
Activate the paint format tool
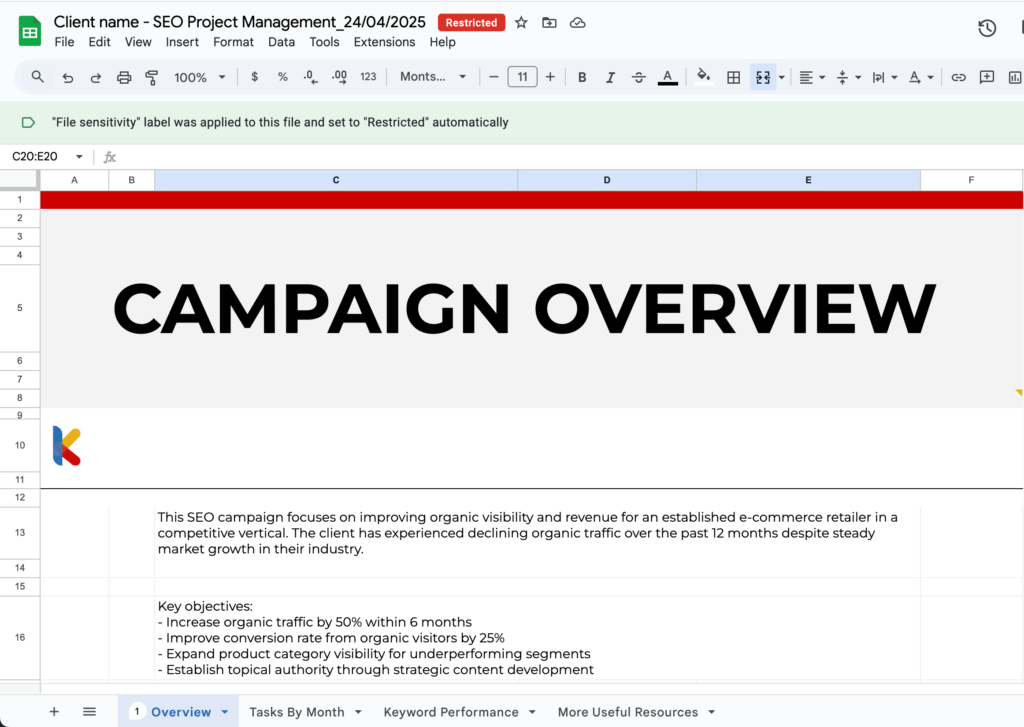(x=152, y=77)
